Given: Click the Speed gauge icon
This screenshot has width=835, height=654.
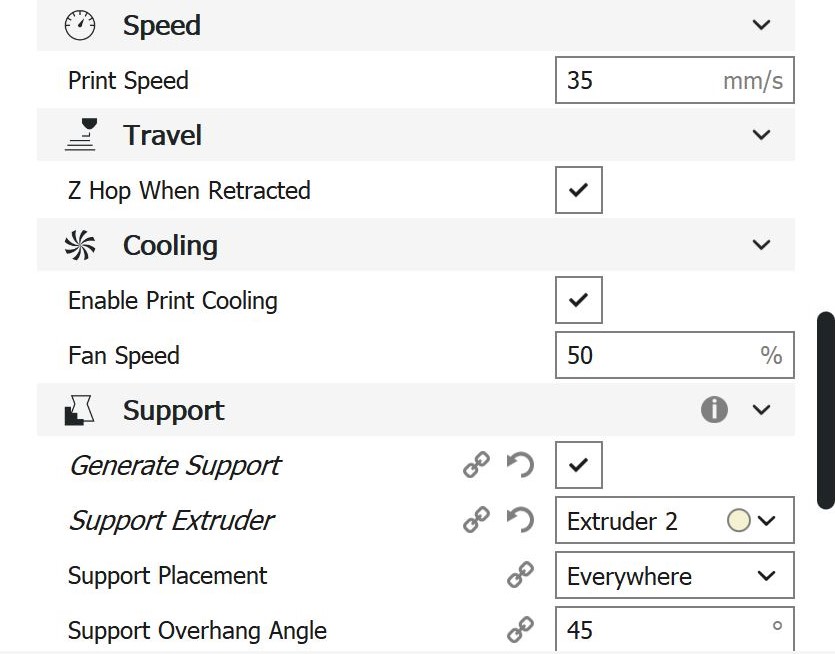Looking at the screenshot, I should [80, 26].
